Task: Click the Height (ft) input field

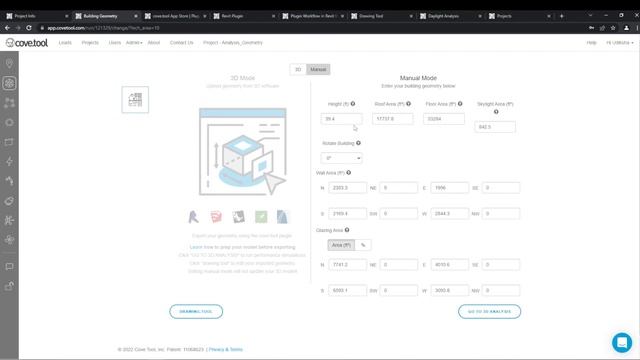Action: point(342,119)
